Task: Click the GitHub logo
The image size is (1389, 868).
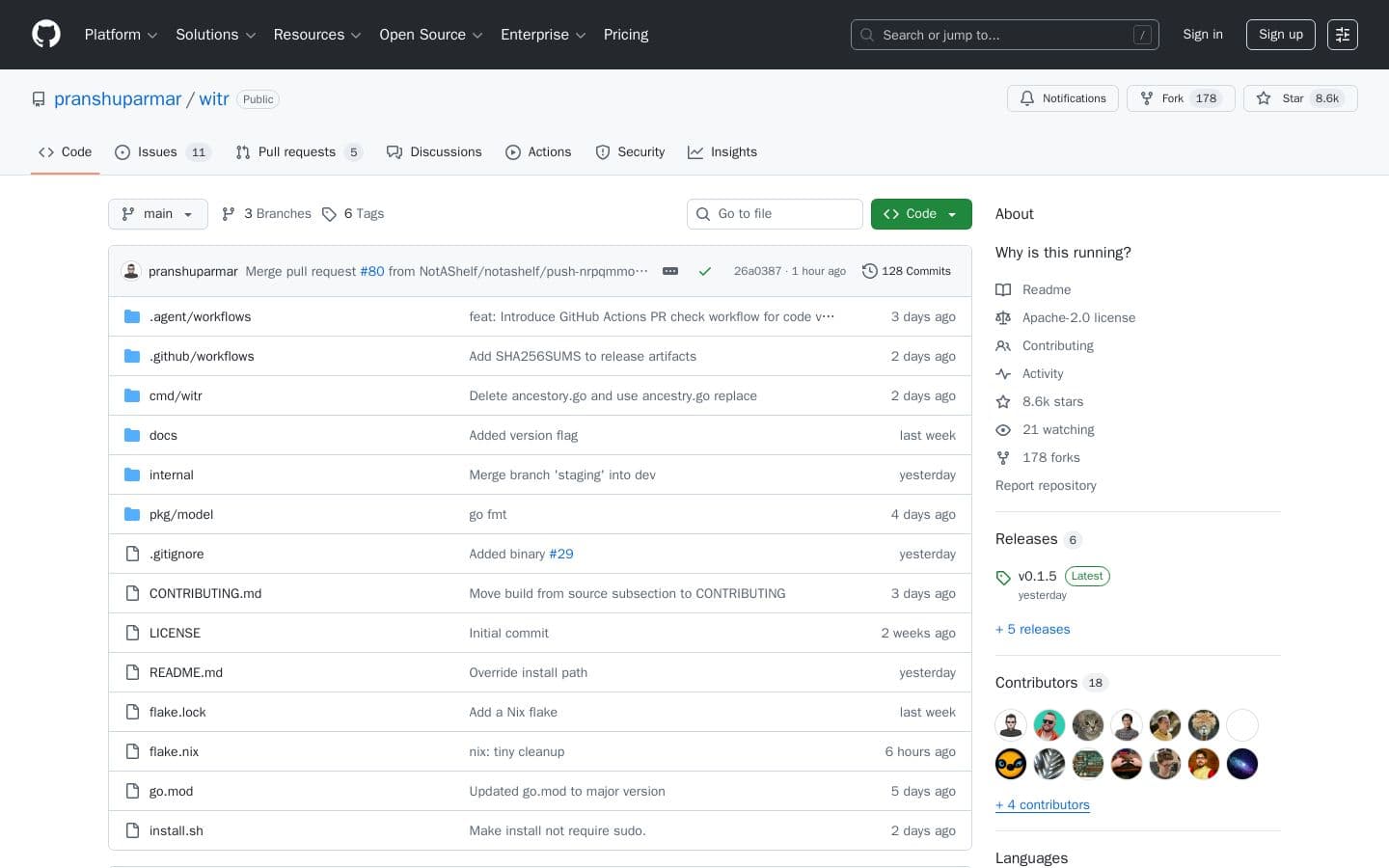Action: coord(46,34)
